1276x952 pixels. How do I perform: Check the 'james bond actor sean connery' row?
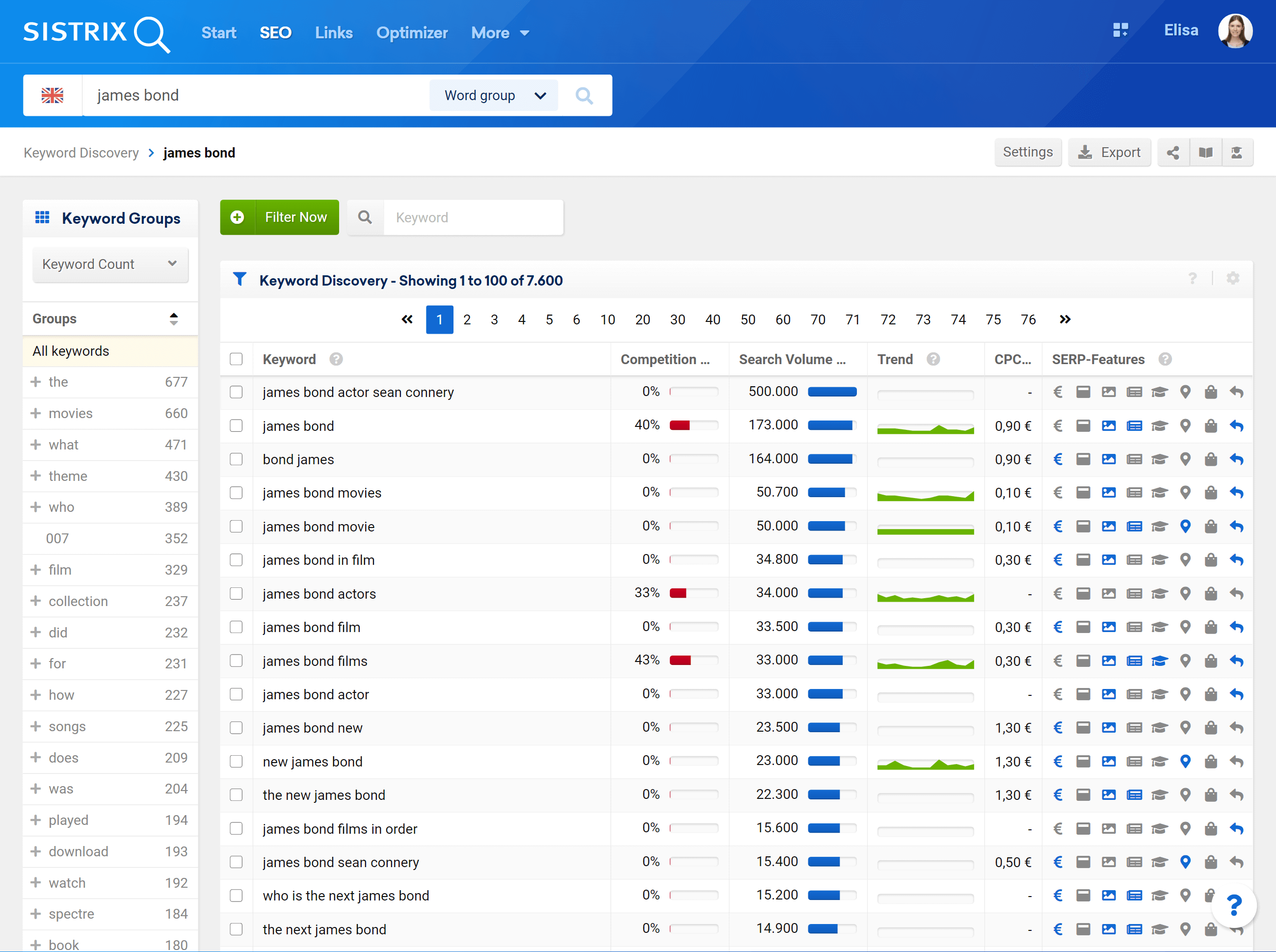pos(236,393)
